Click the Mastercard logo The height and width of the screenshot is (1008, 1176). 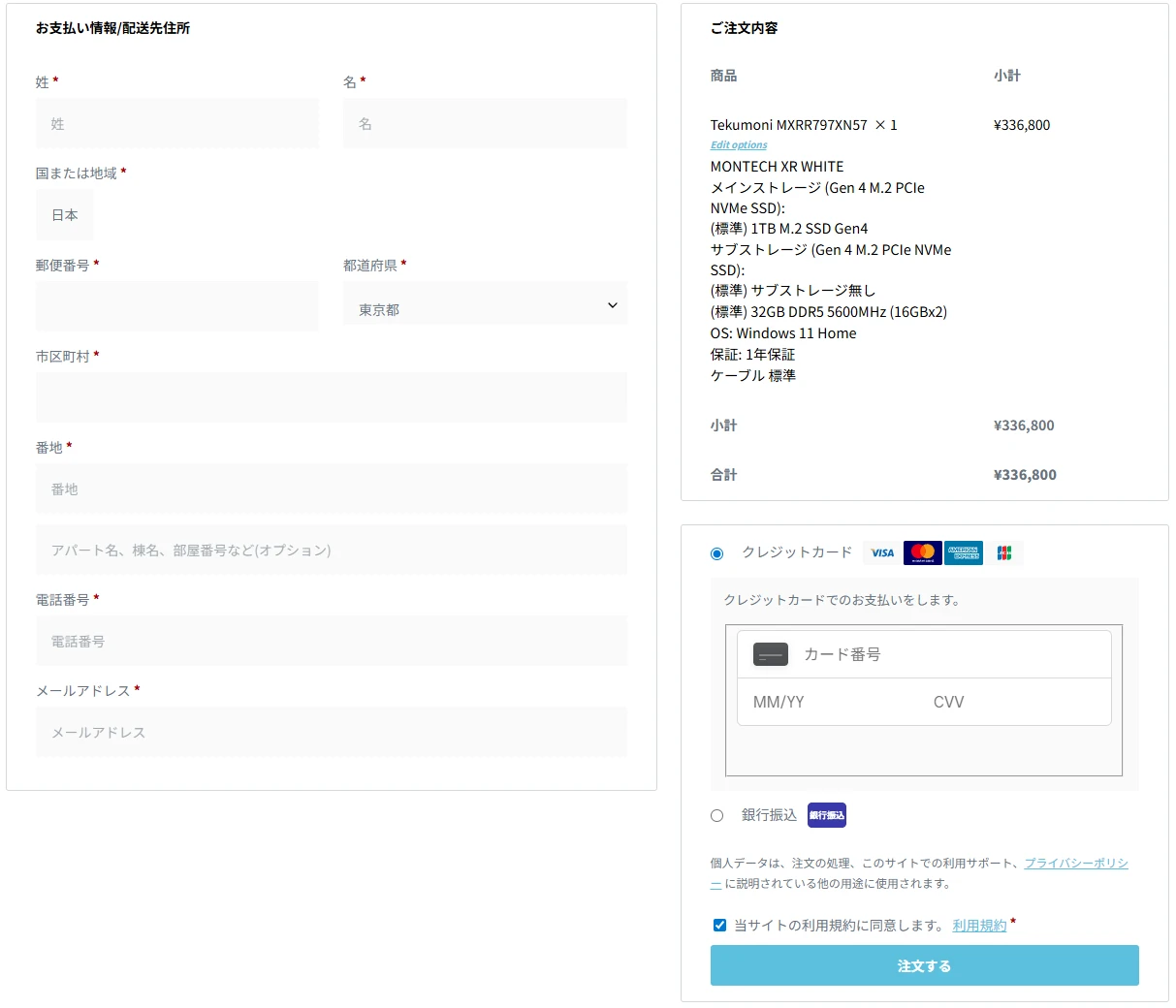point(923,552)
